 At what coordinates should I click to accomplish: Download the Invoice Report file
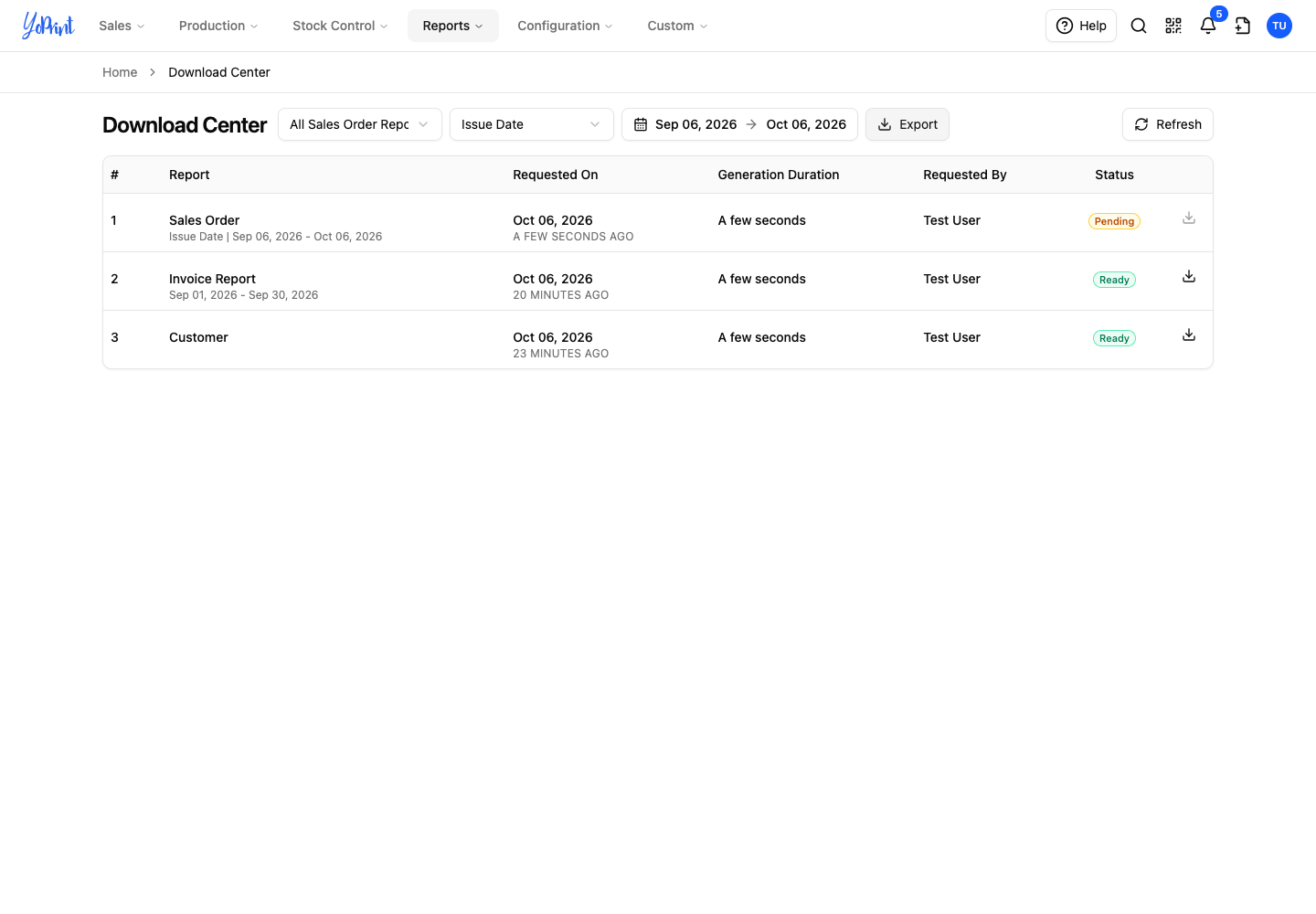(x=1189, y=277)
